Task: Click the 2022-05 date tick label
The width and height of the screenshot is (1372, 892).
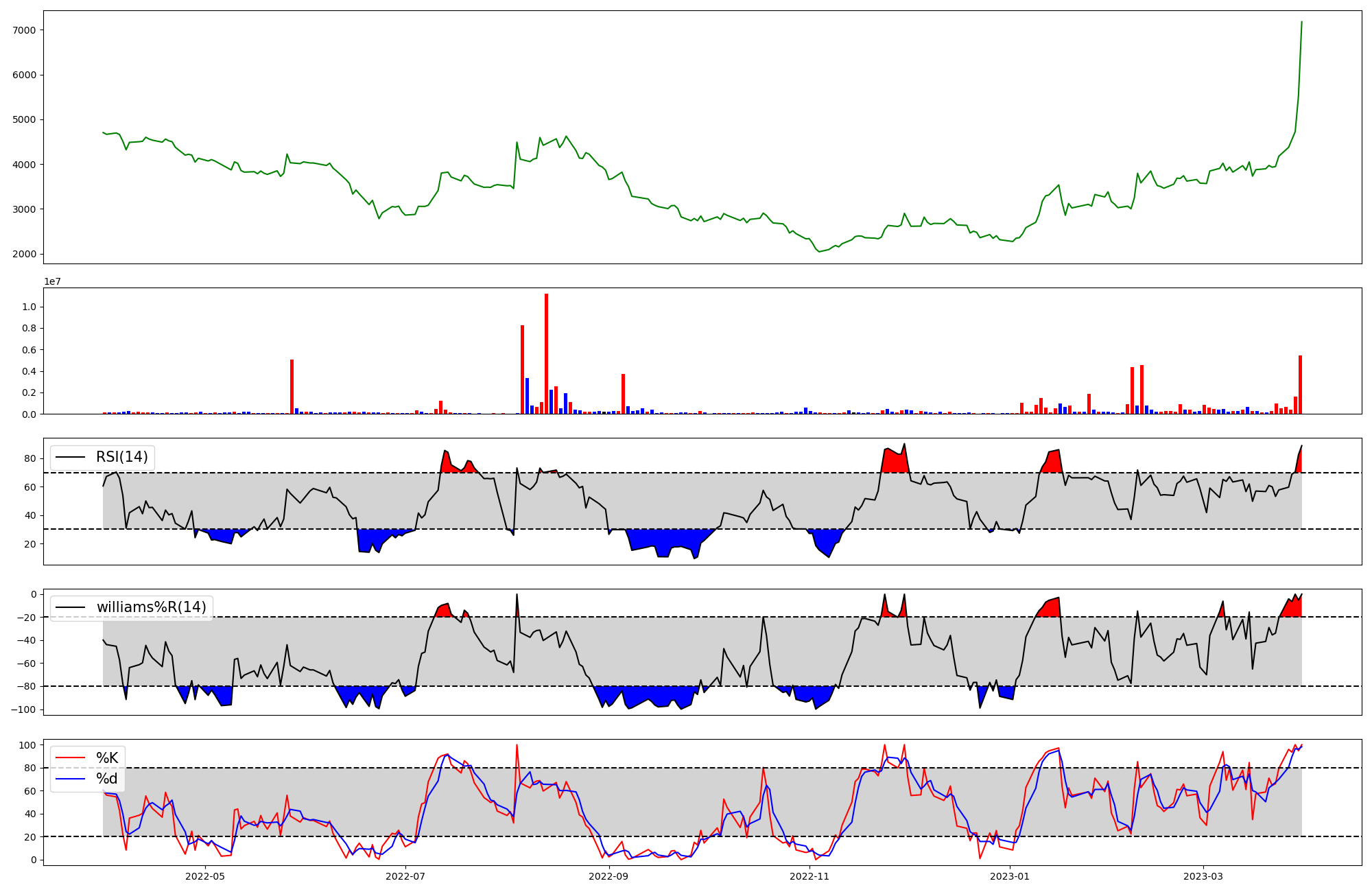Action: (204, 876)
